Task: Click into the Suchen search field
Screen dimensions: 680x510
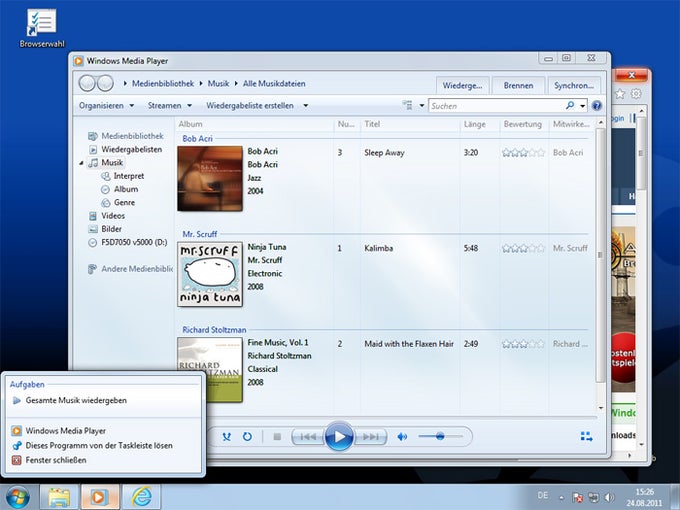Action: 497,106
